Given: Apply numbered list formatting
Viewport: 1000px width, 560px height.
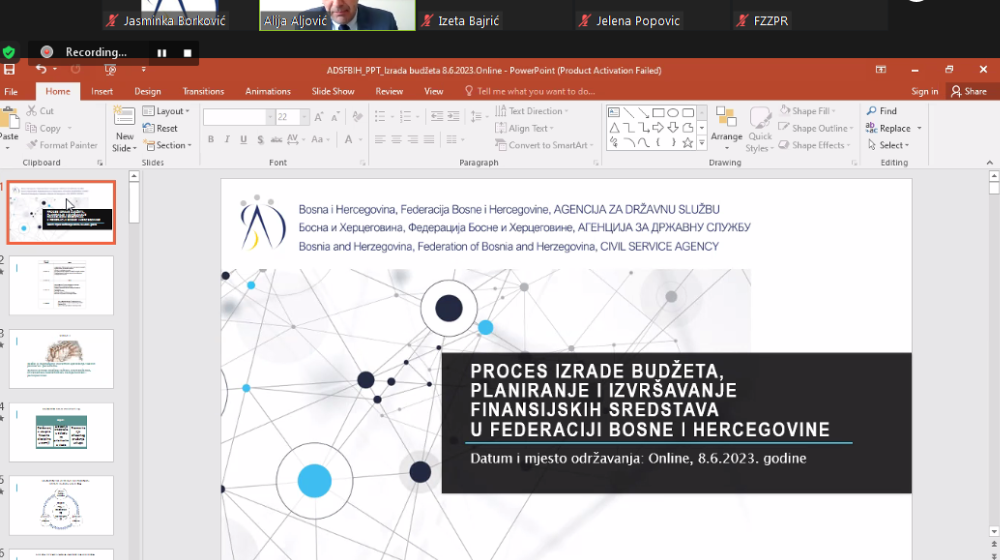Looking at the screenshot, I should pos(408,116).
